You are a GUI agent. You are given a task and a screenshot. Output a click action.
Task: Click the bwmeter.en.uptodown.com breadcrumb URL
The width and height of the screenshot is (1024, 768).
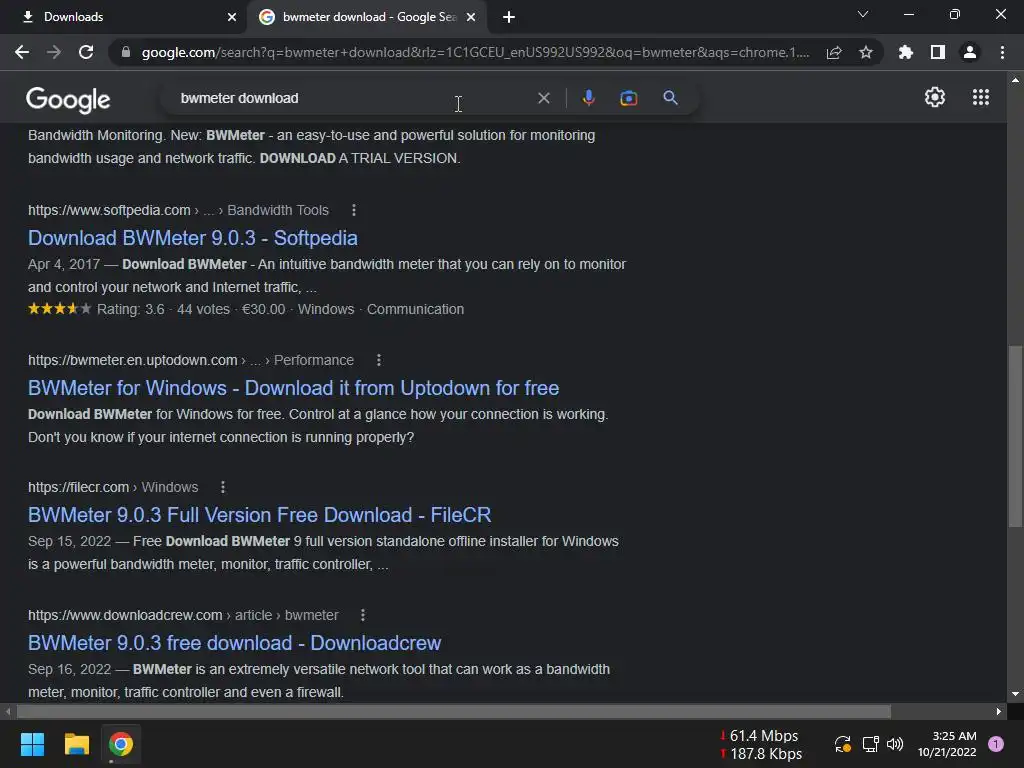click(133, 360)
